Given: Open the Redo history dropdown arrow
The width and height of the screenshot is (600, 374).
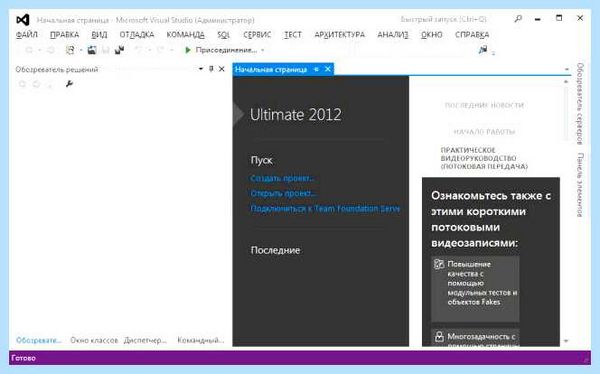Looking at the screenshot, I should pos(171,50).
